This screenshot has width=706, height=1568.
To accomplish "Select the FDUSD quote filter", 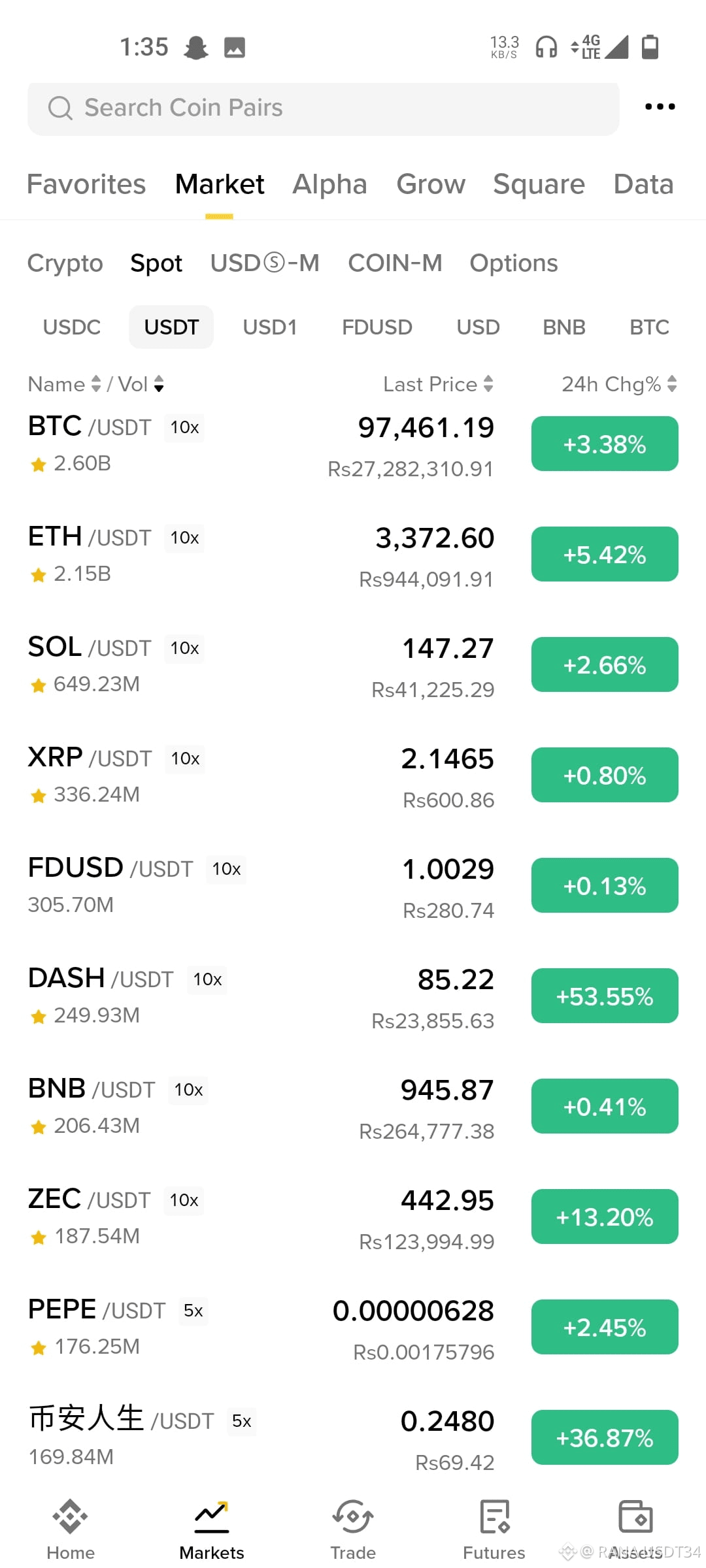I will (x=377, y=327).
